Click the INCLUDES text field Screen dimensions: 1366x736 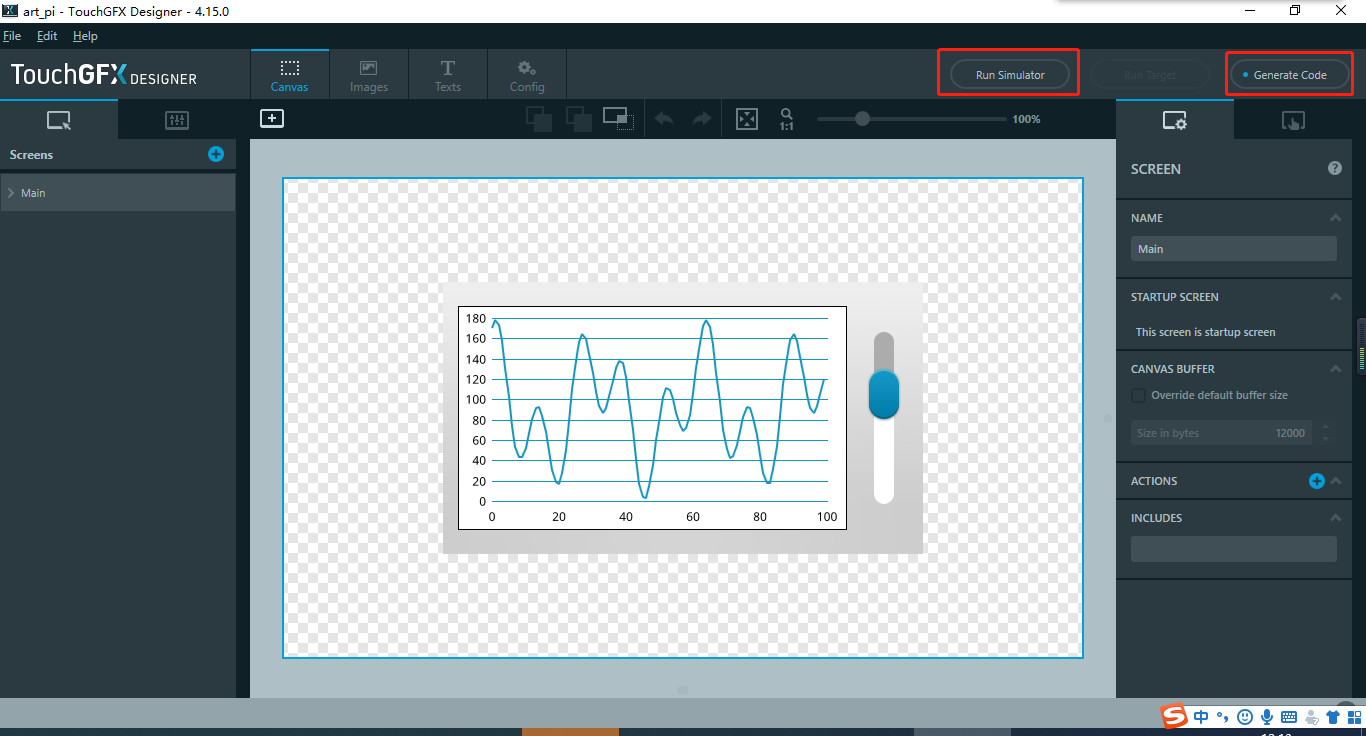pos(1234,549)
